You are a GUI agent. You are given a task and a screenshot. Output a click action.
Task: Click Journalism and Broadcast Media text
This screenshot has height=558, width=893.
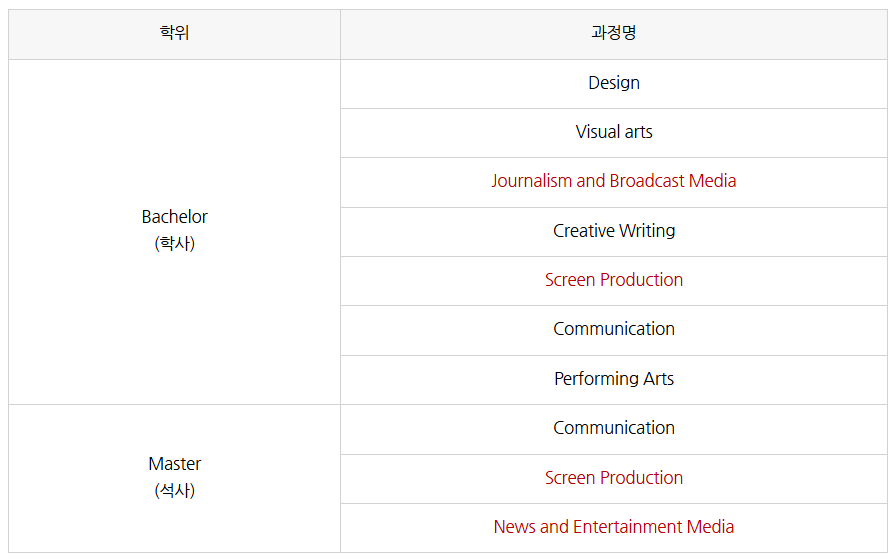[x=613, y=181]
